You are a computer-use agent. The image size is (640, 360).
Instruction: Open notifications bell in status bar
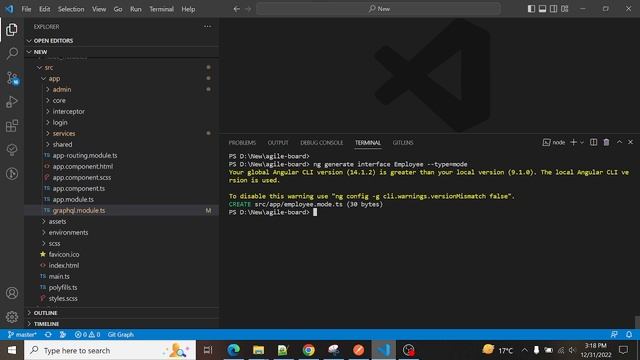629,334
